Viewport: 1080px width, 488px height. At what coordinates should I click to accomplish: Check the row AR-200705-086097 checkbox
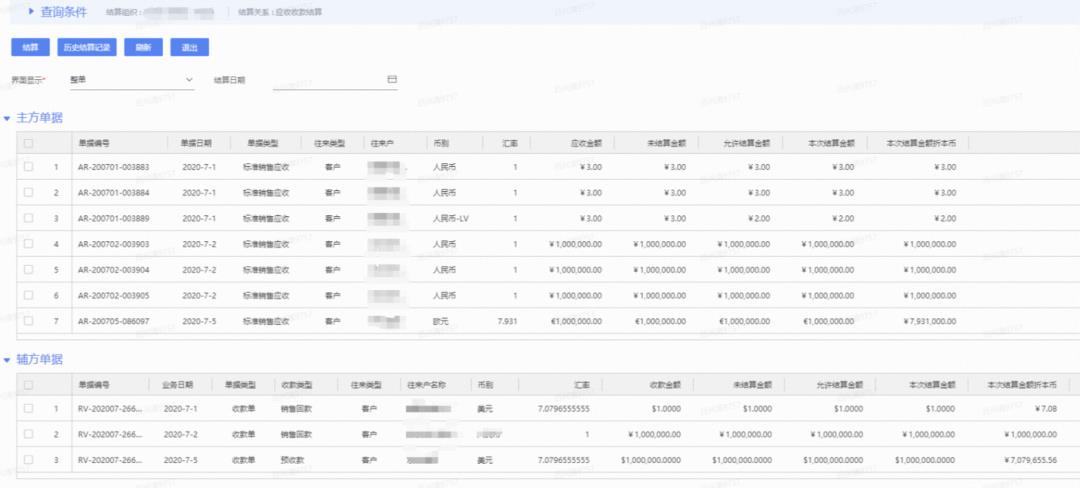(x=28, y=320)
